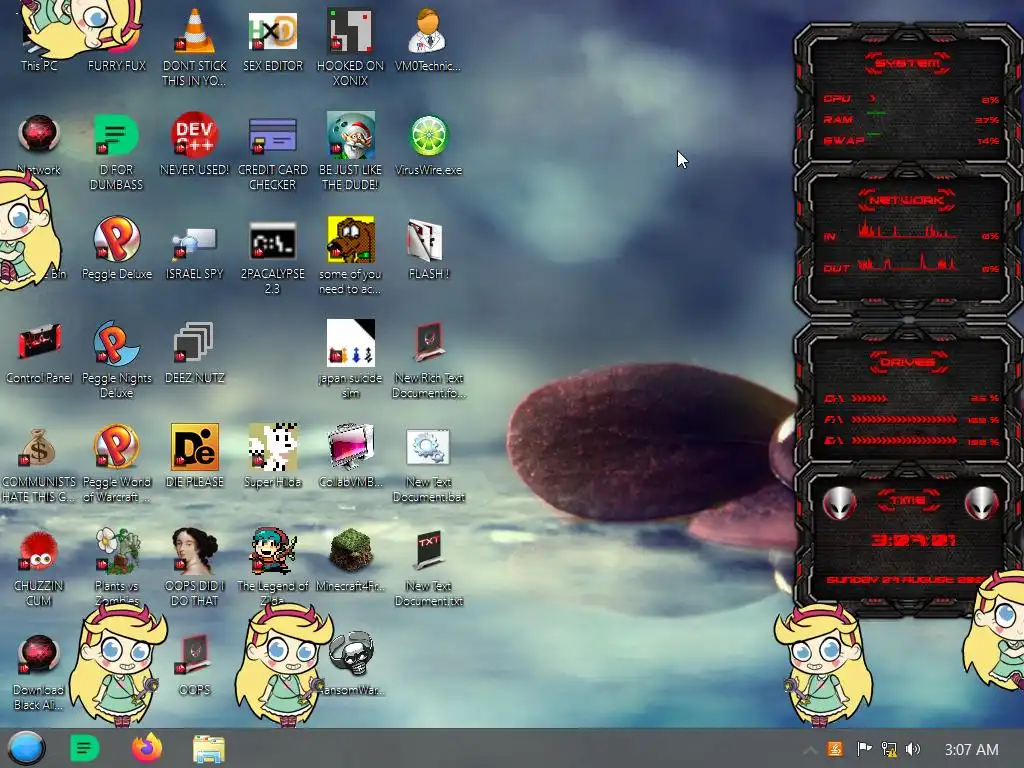Launch the Super Hilda shortcut
The height and width of the screenshot is (768, 1024).
click(273, 447)
